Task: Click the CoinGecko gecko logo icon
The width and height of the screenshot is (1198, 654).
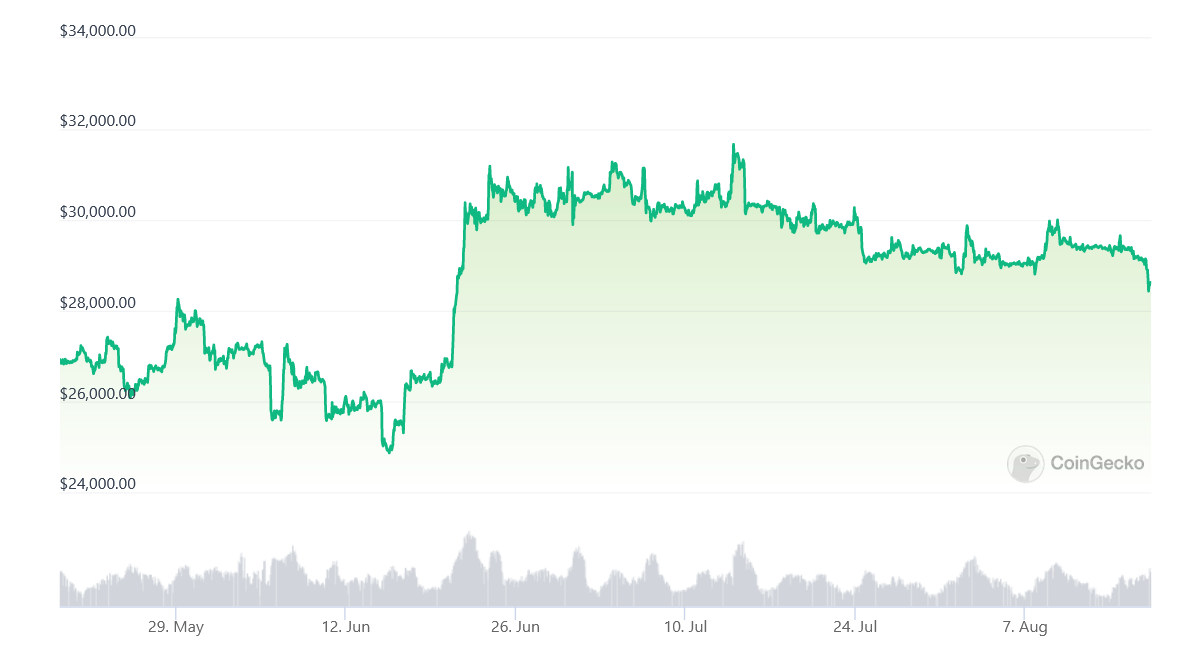Action: (x=1025, y=464)
